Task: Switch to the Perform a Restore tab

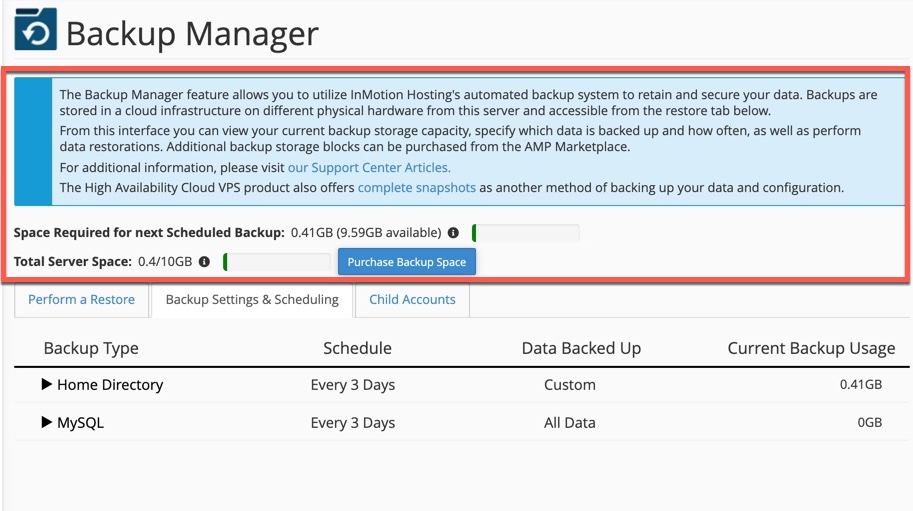Action: coord(81,300)
